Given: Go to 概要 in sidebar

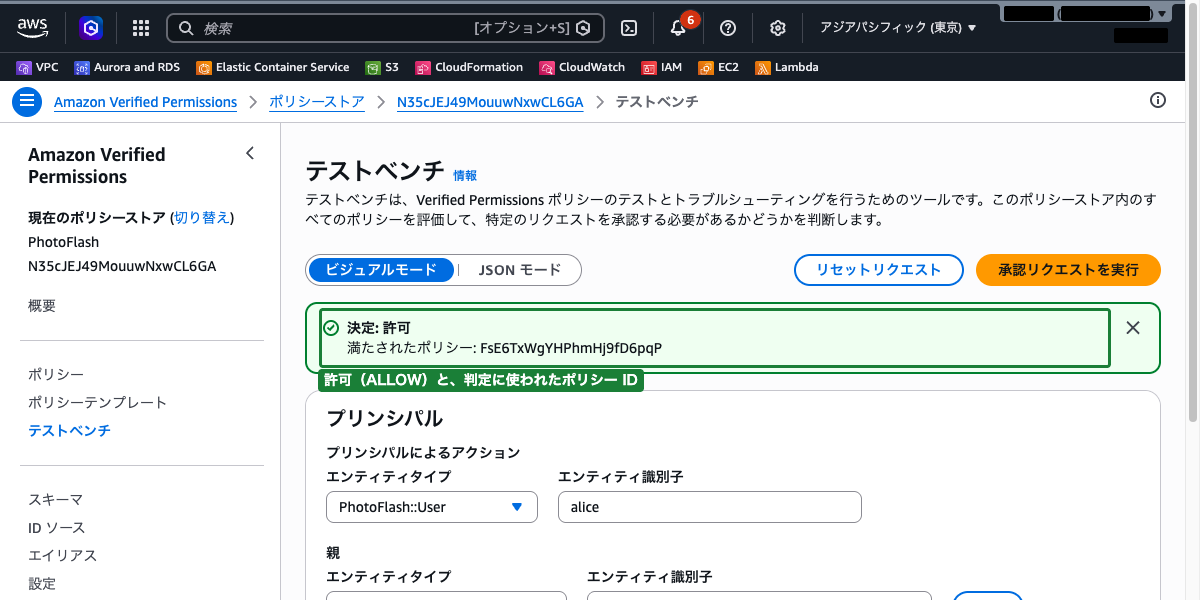Looking at the screenshot, I should [x=42, y=306].
